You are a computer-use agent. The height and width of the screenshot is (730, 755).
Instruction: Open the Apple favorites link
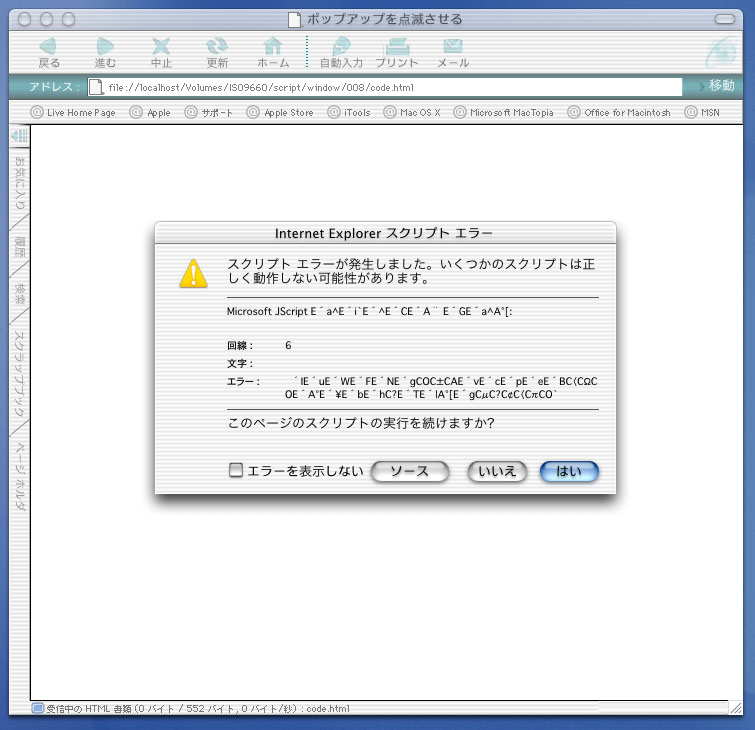point(150,113)
